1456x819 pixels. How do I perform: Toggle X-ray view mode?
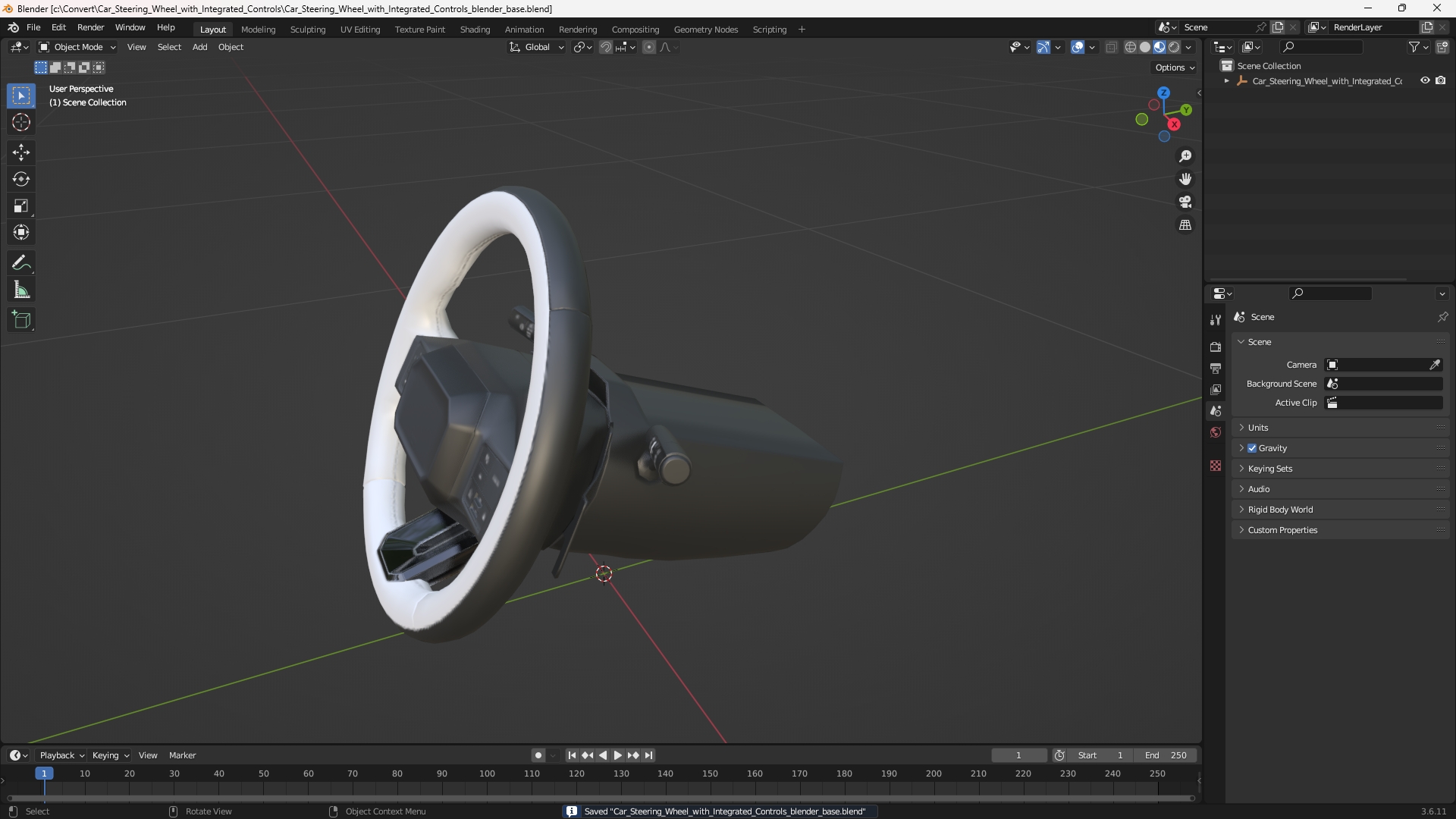click(1111, 47)
